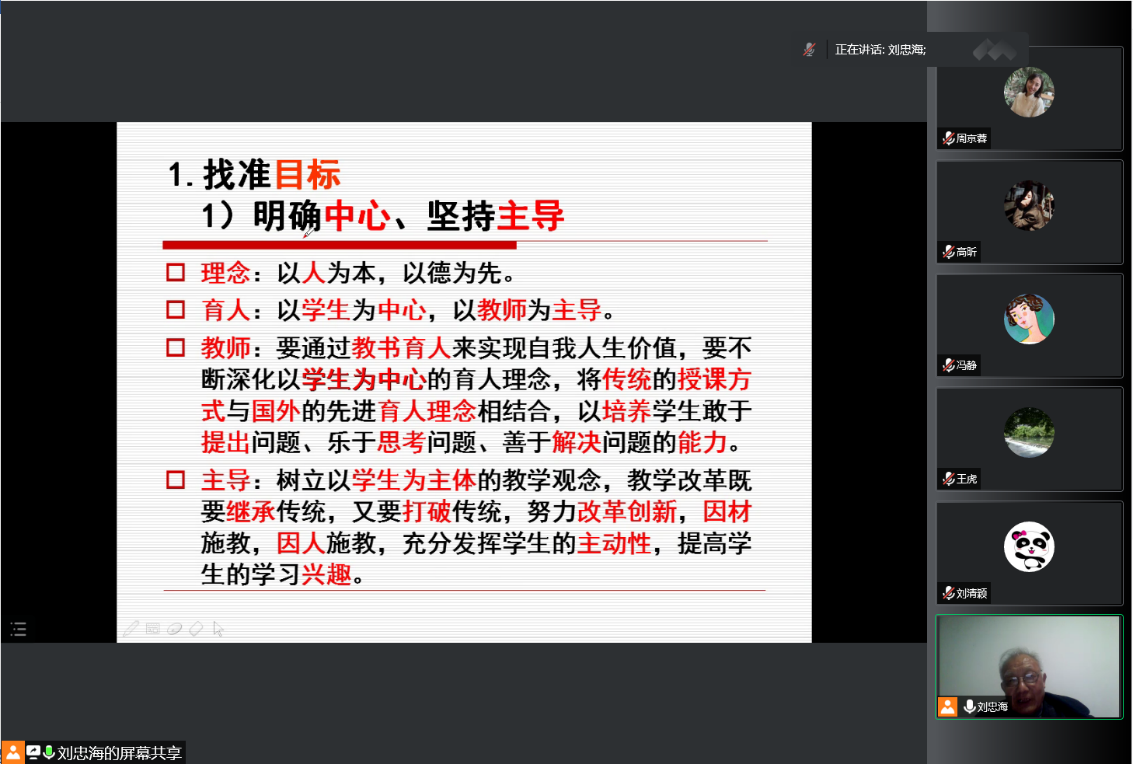Click the green microphone icon at bottom left
Screen dimensions: 1133x764
pos(48,752)
